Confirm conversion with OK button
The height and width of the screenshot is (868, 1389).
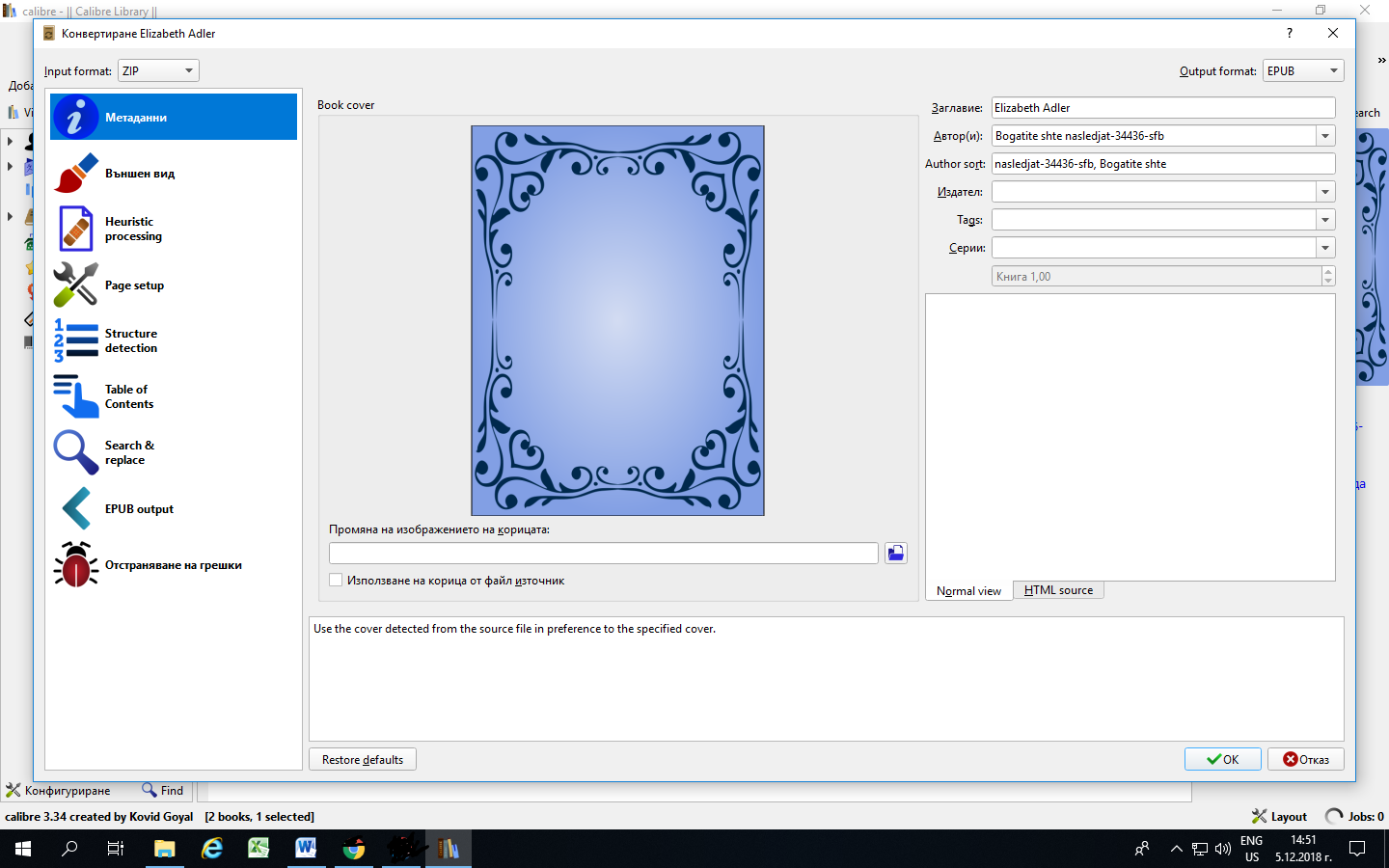[x=1222, y=760]
